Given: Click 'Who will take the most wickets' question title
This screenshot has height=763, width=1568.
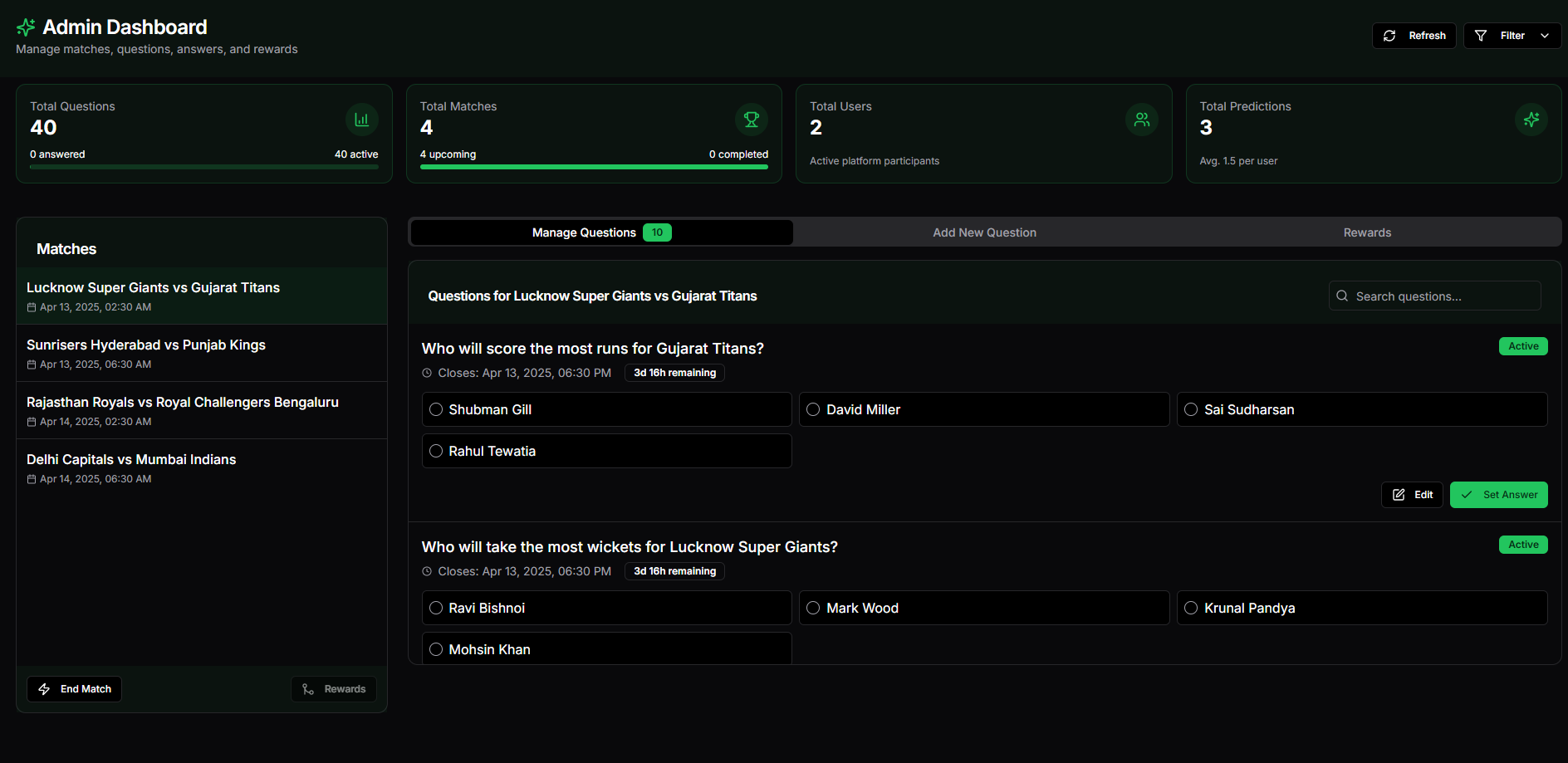Looking at the screenshot, I should [630, 547].
